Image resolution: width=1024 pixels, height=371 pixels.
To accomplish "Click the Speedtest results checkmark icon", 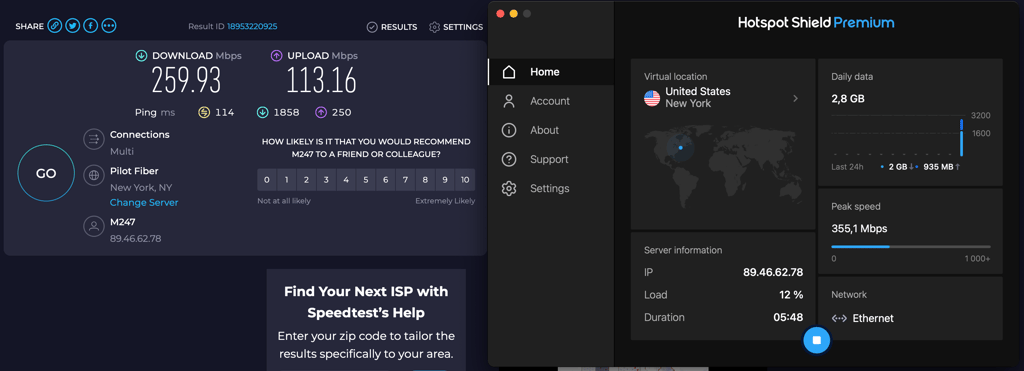I will (372, 27).
